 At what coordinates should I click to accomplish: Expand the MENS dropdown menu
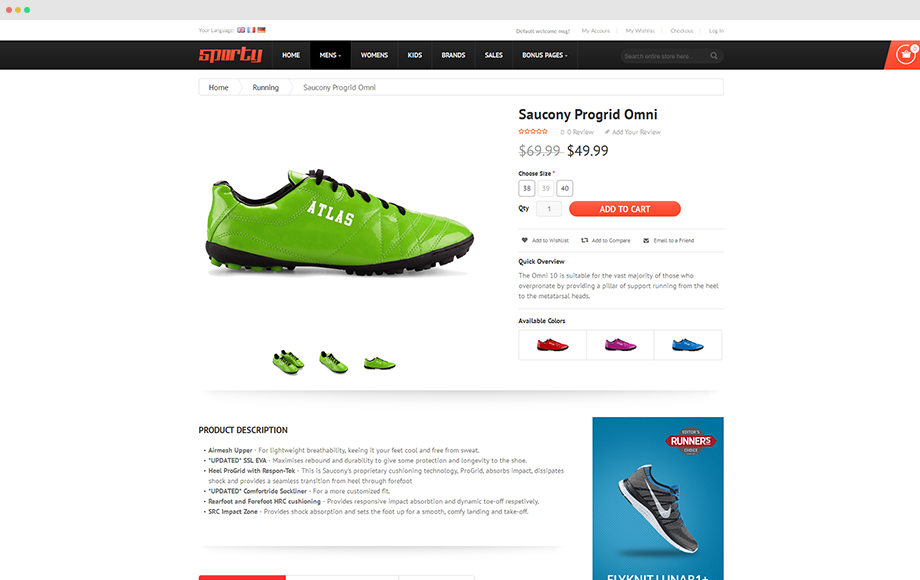click(330, 55)
